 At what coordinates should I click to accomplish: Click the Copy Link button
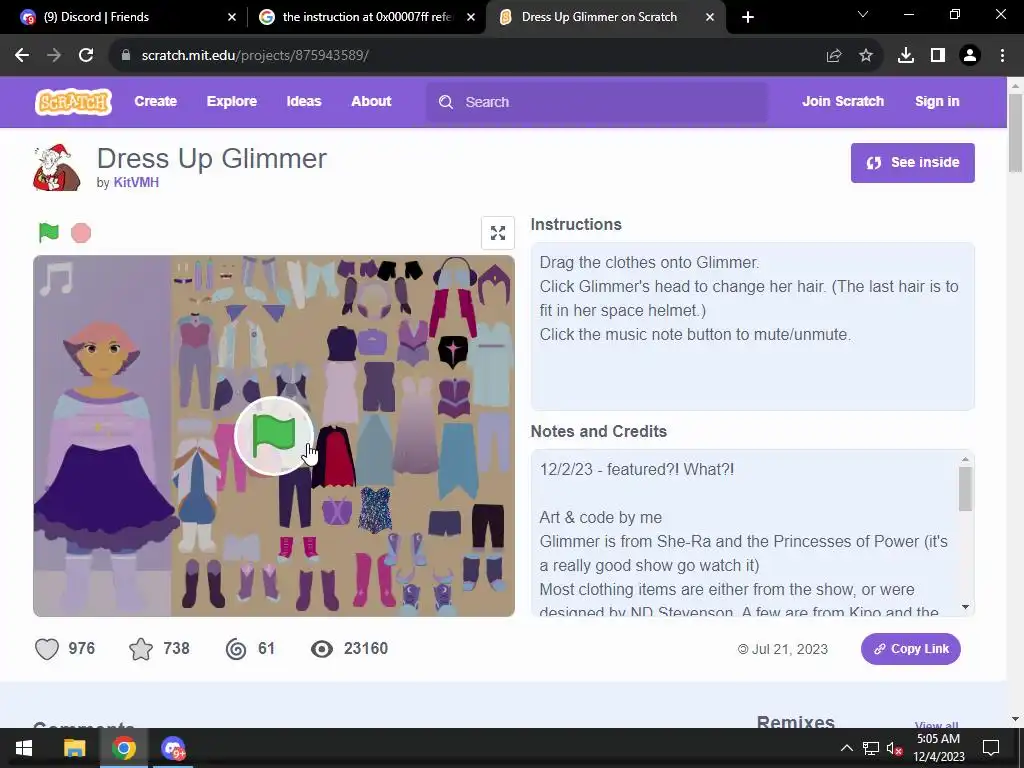910,649
